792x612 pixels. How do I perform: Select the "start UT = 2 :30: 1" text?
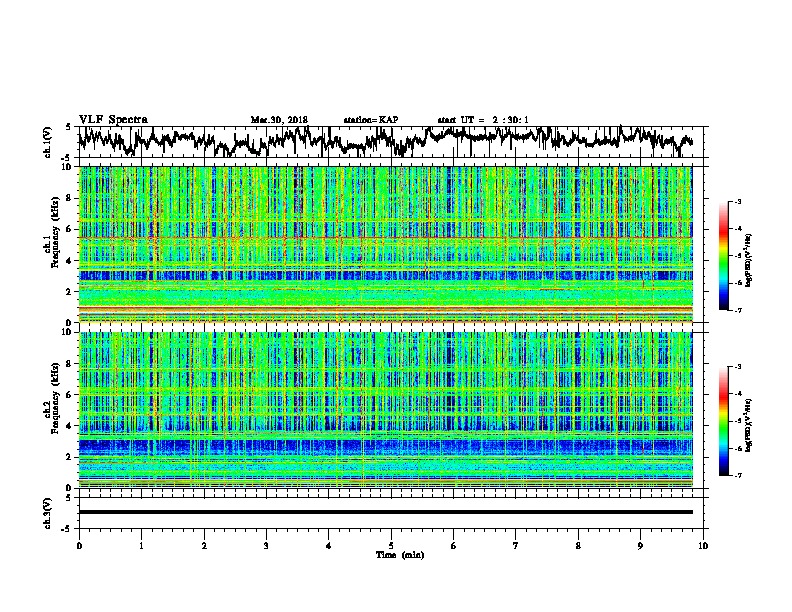pyautogui.click(x=483, y=120)
